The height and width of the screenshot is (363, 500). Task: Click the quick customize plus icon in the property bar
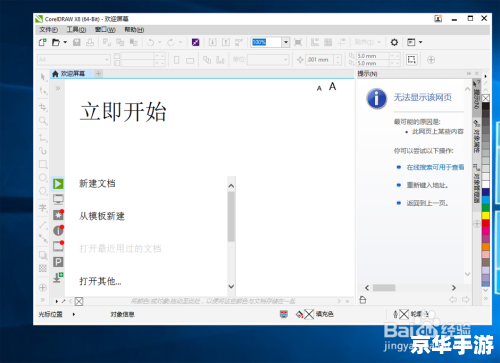[431, 60]
